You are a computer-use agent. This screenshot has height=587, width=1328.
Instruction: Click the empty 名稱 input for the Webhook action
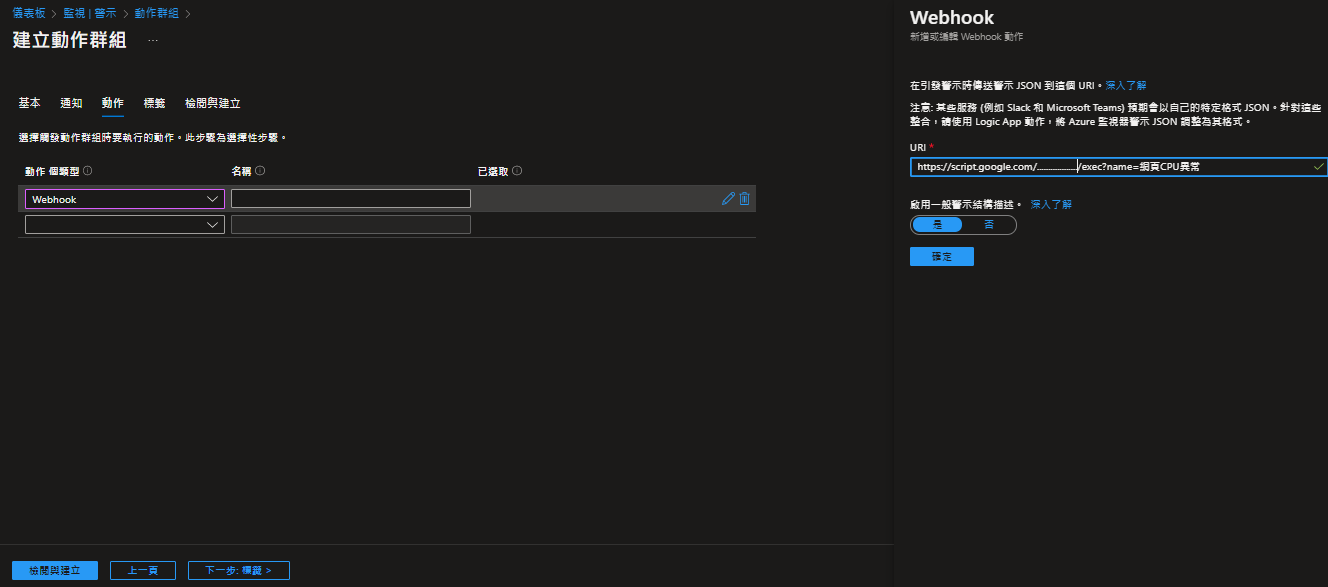(x=350, y=198)
